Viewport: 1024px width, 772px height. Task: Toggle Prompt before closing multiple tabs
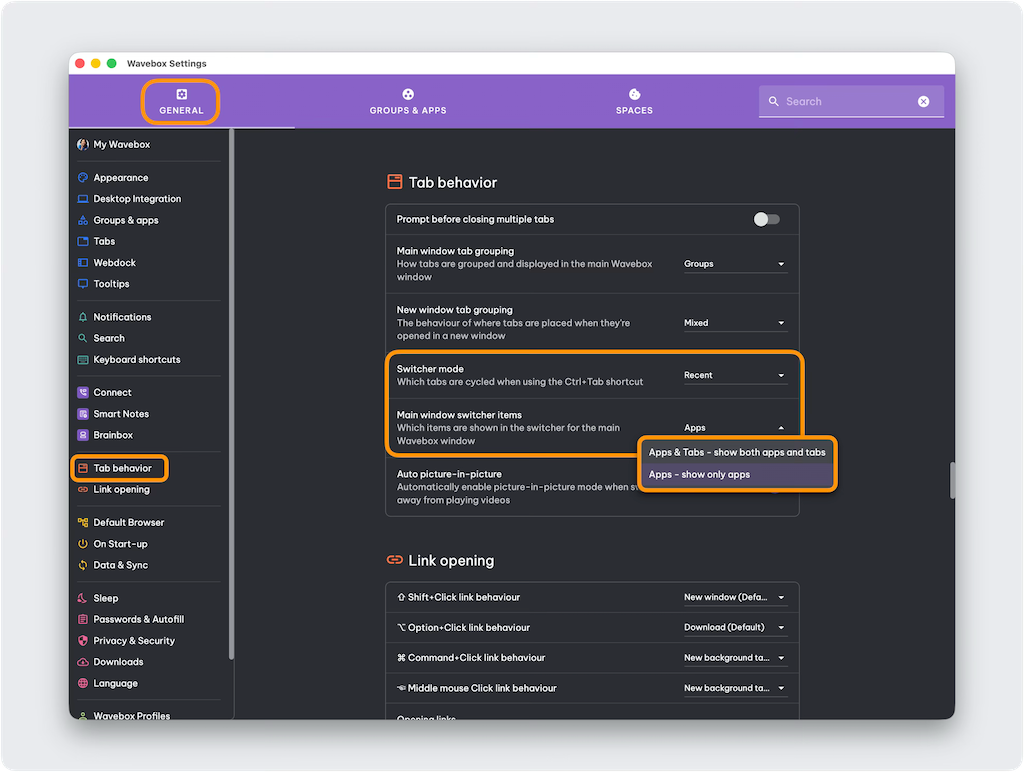[x=766, y=219]
